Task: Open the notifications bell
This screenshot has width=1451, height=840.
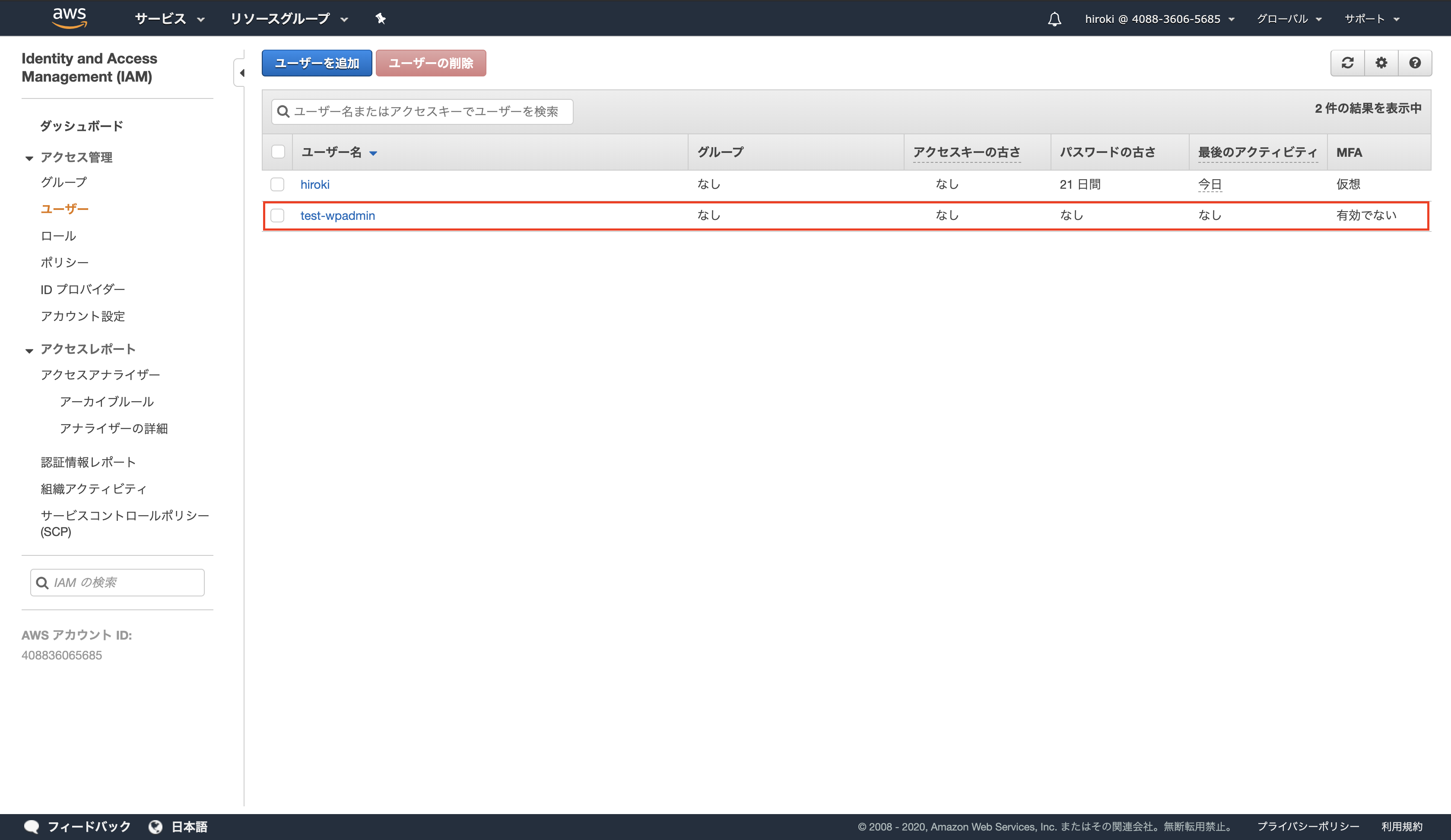Action: click(x=1054, y=19)
